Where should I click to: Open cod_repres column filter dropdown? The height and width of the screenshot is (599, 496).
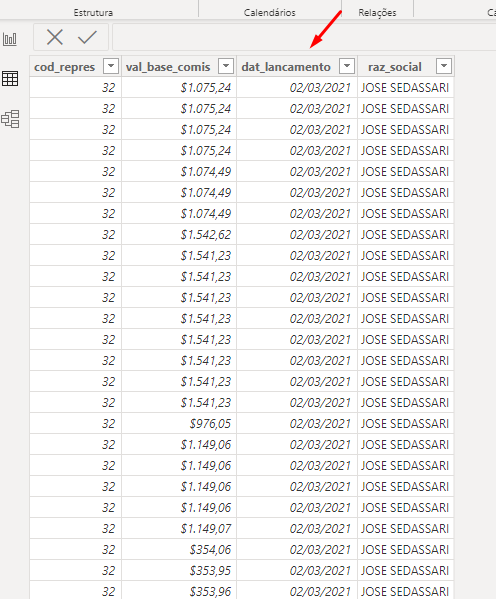pos(111,66)
